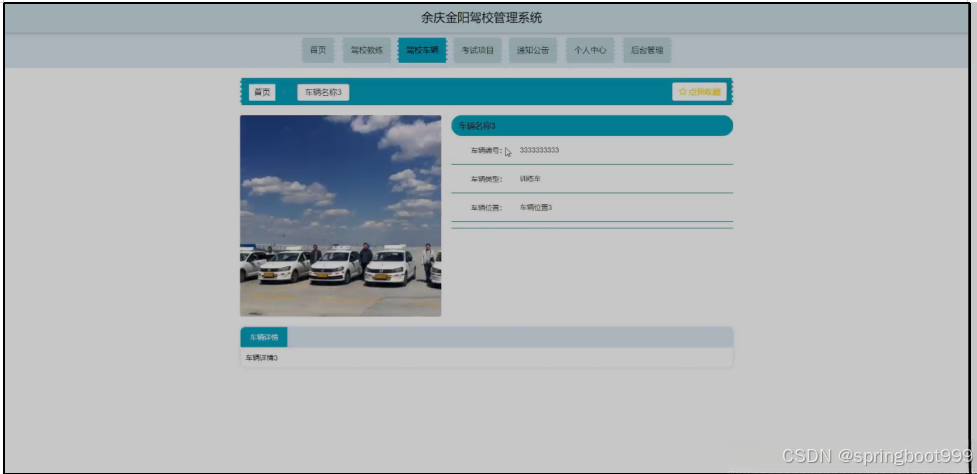The width and height of the screenshot is (977, 474).
Task: Open the 考试项目 tab
Action: [477, 50]
